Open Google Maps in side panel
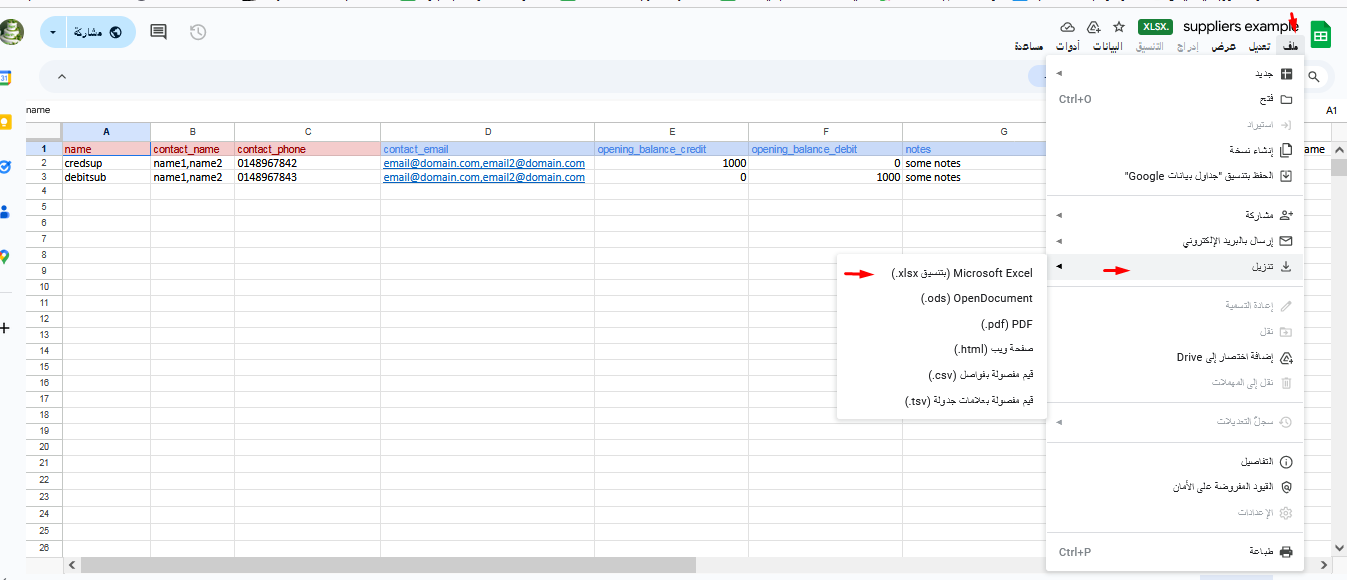Viewport: 1347px width, 580px height. coord(5,256)
